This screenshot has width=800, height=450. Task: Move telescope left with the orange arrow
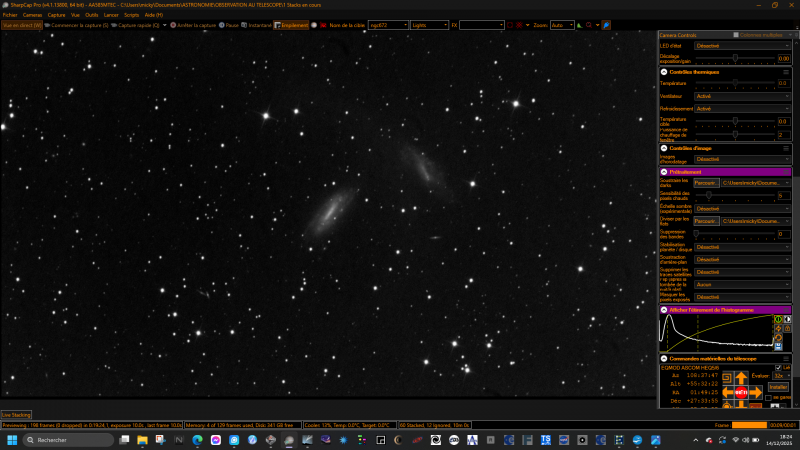[x=728, y=392]
